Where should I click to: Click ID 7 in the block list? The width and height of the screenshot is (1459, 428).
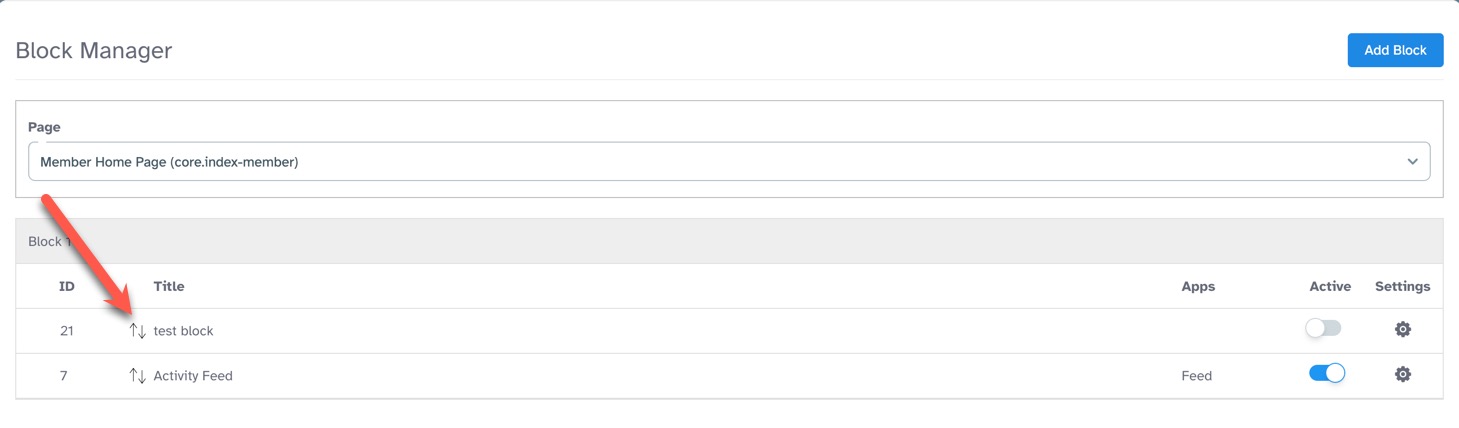click(64, 376)
